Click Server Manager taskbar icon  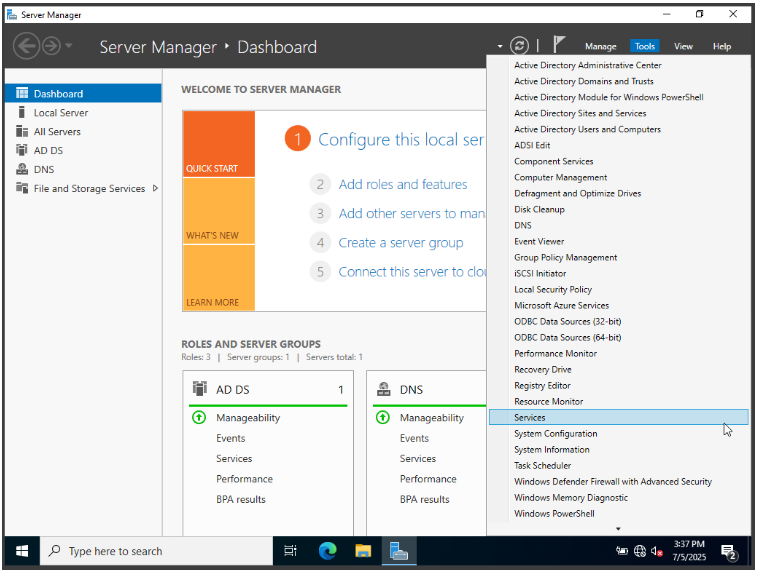point(399,551)
